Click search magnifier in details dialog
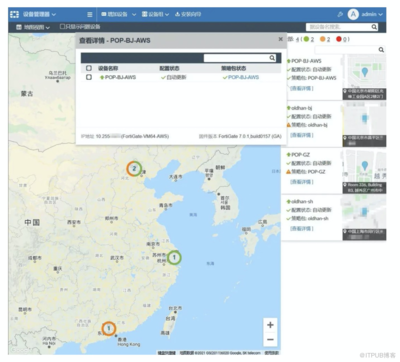 coord(272,58)
